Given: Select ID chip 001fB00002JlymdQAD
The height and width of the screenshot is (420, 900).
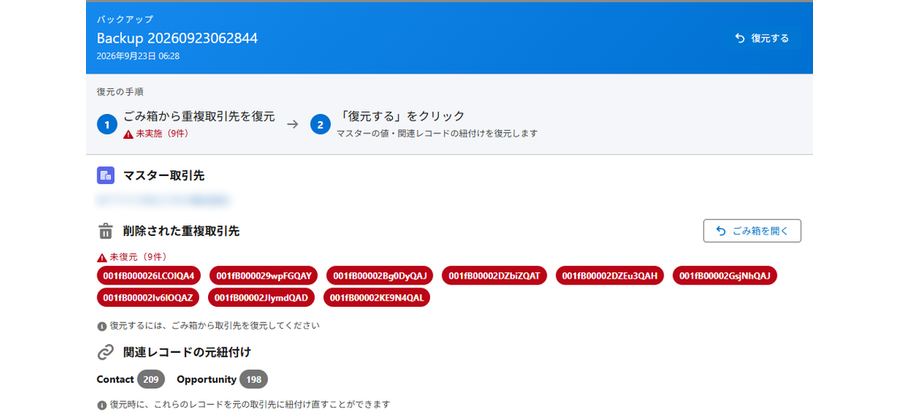Looking at the screenshot, I should coord(261,298).
